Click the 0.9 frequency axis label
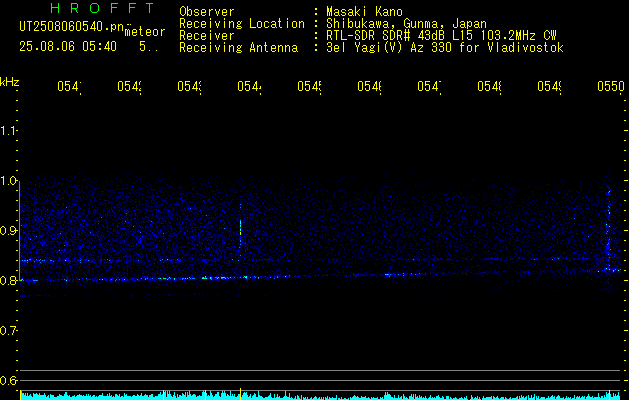The width and height of the screenshot is (629, 400). click(x=8, y=231)
